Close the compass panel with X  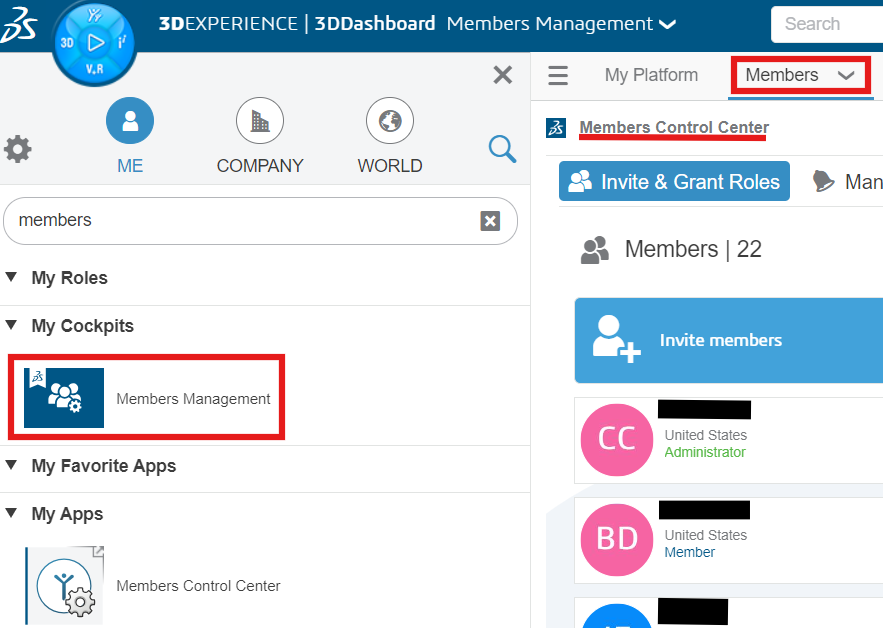502,74
